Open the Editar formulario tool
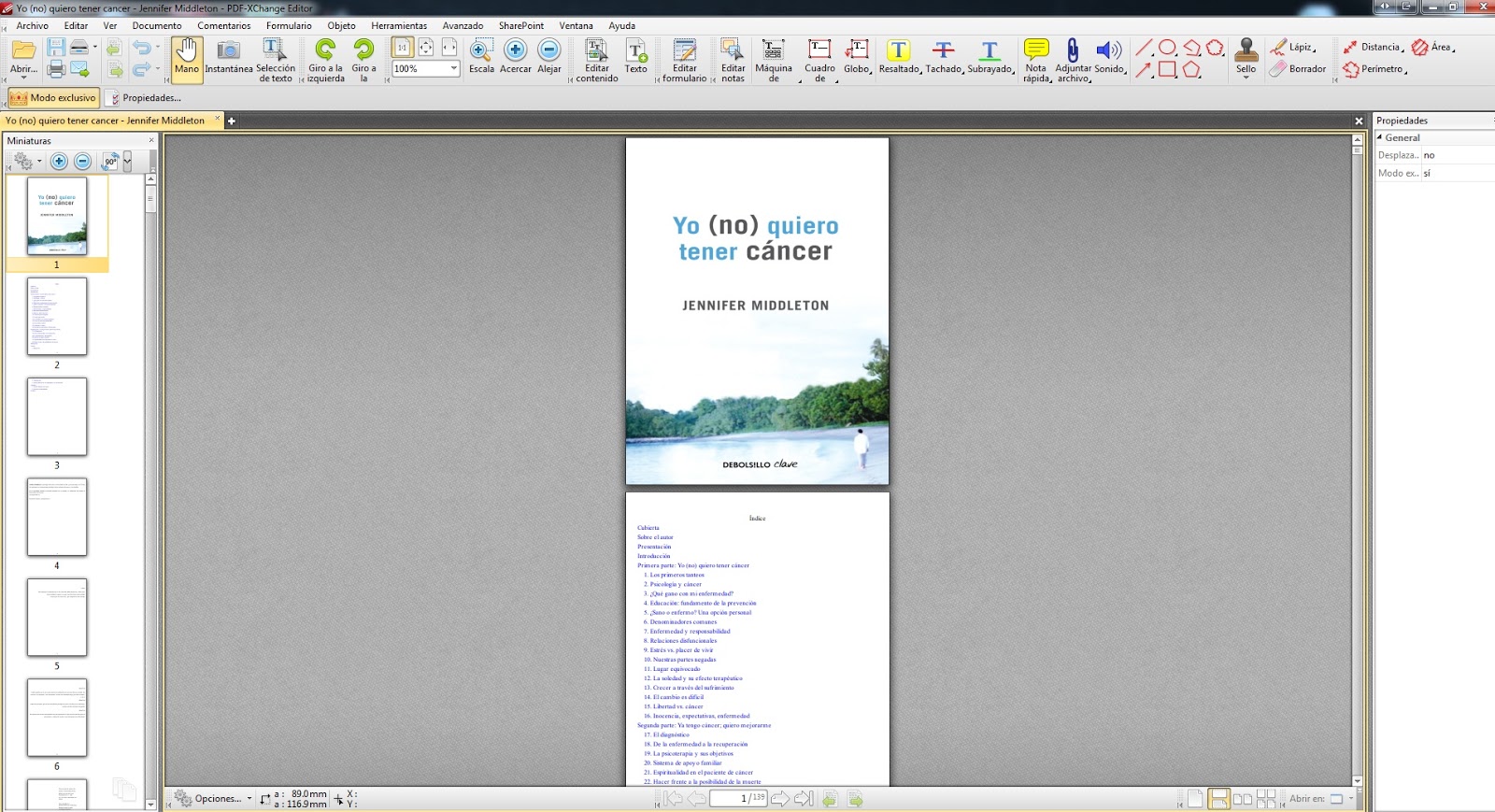 (685, 60)
